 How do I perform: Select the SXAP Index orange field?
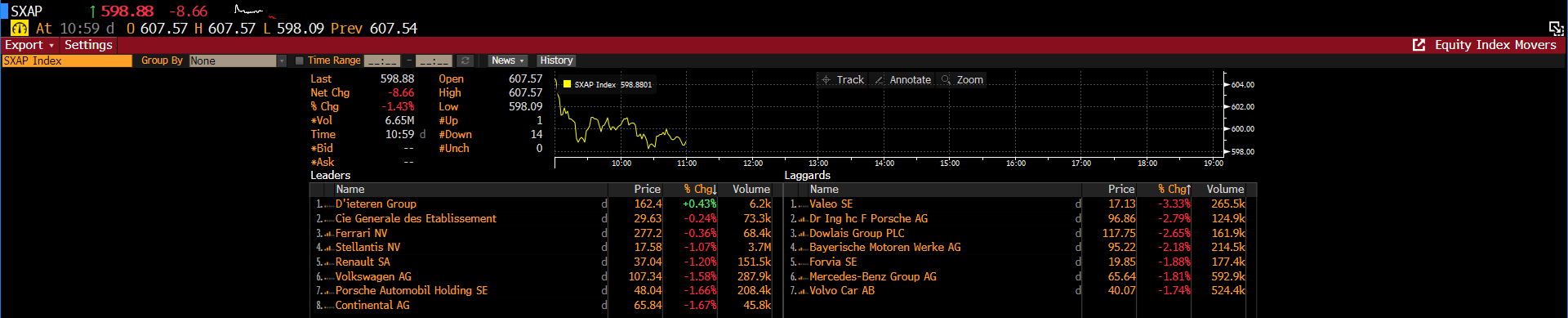click(67, 60)
